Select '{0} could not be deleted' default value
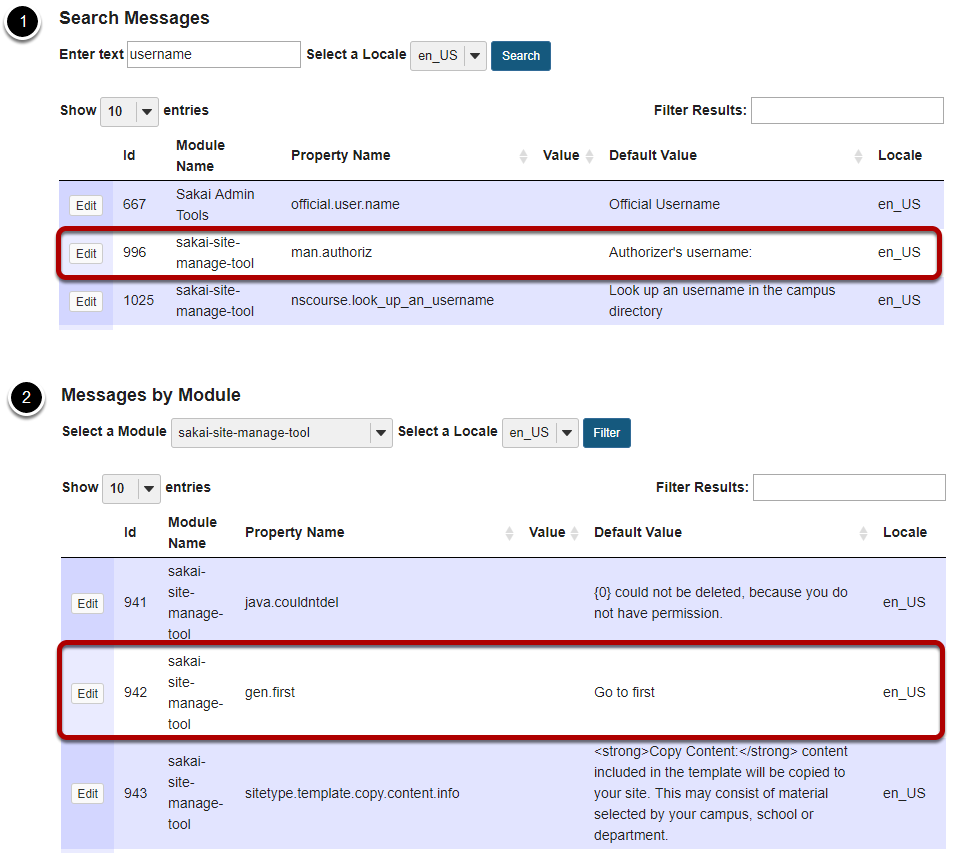Image resolution: width=976 pixels, height=853 pixels. click(x=721, y=603)
